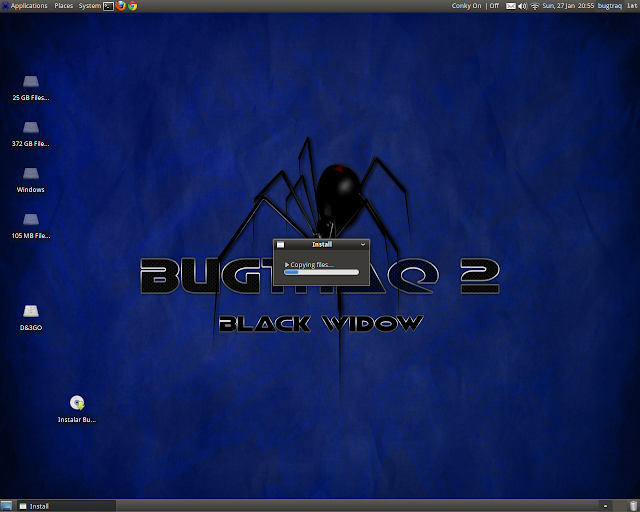Open the System menu
640x512 pixels.
coord(90,6)
